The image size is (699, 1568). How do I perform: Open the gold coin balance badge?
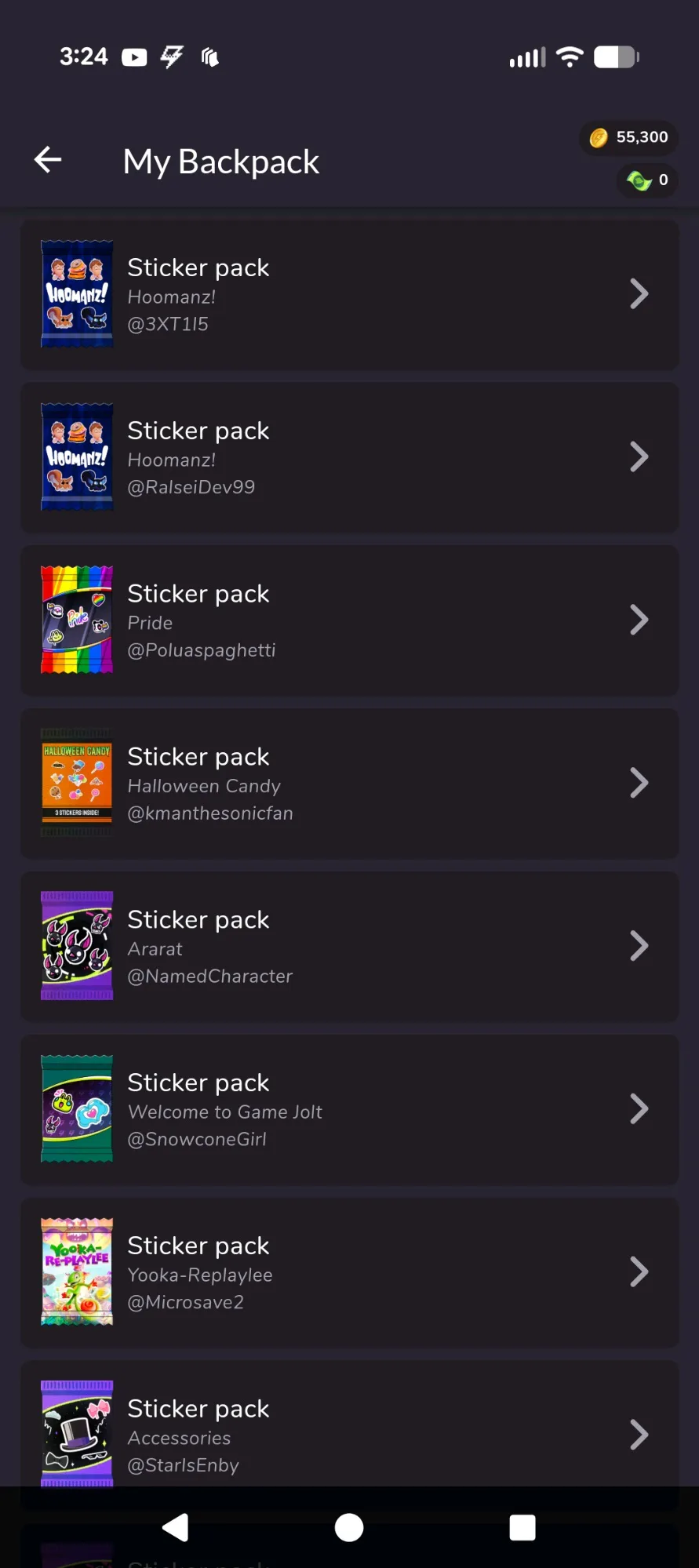629,137
